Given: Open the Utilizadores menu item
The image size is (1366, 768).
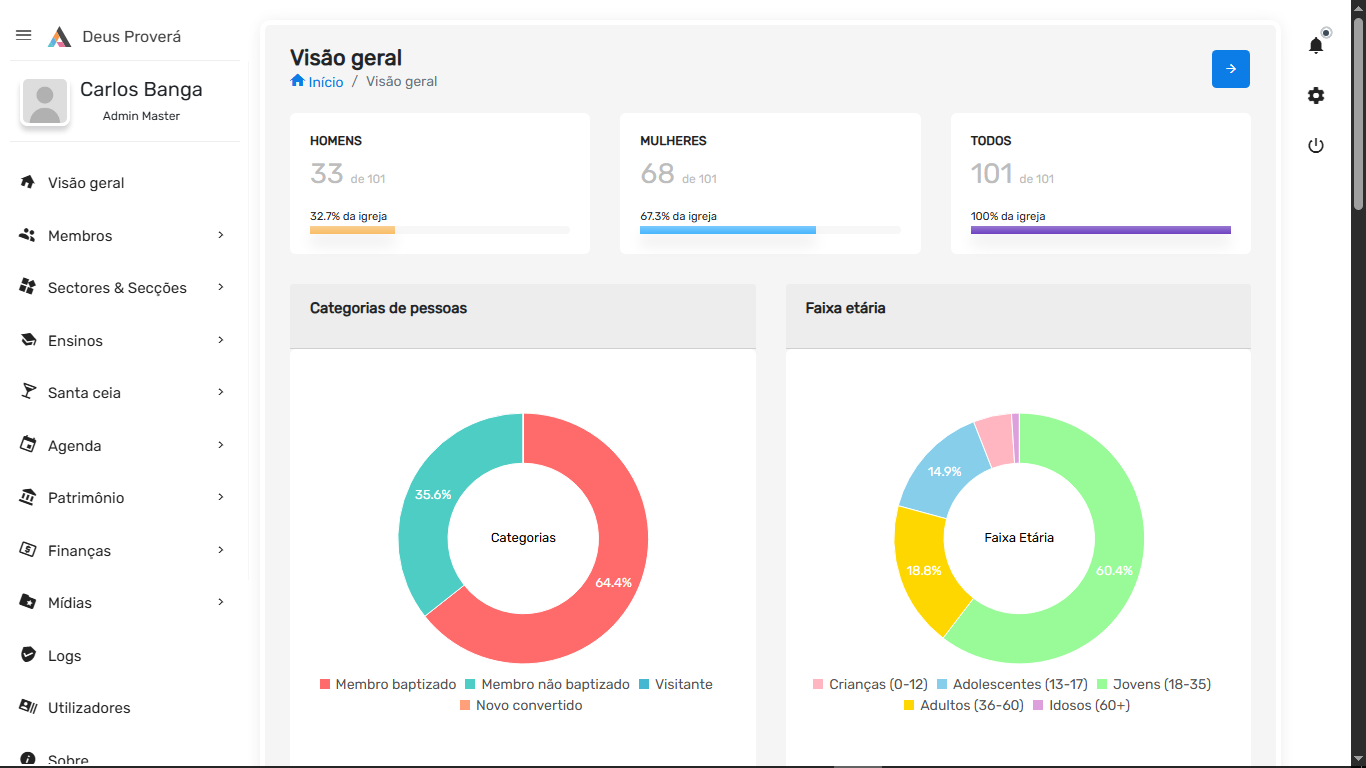Looking at the screenshot, I should coord(88,708).
